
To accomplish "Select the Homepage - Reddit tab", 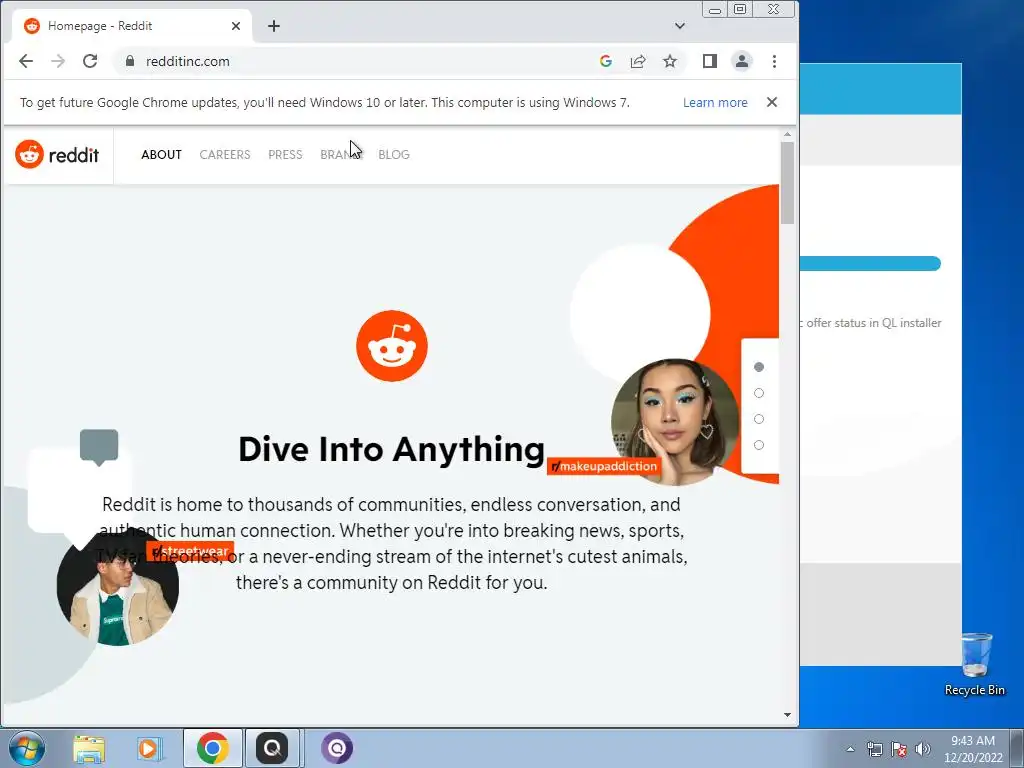I will tap(132, 26).
